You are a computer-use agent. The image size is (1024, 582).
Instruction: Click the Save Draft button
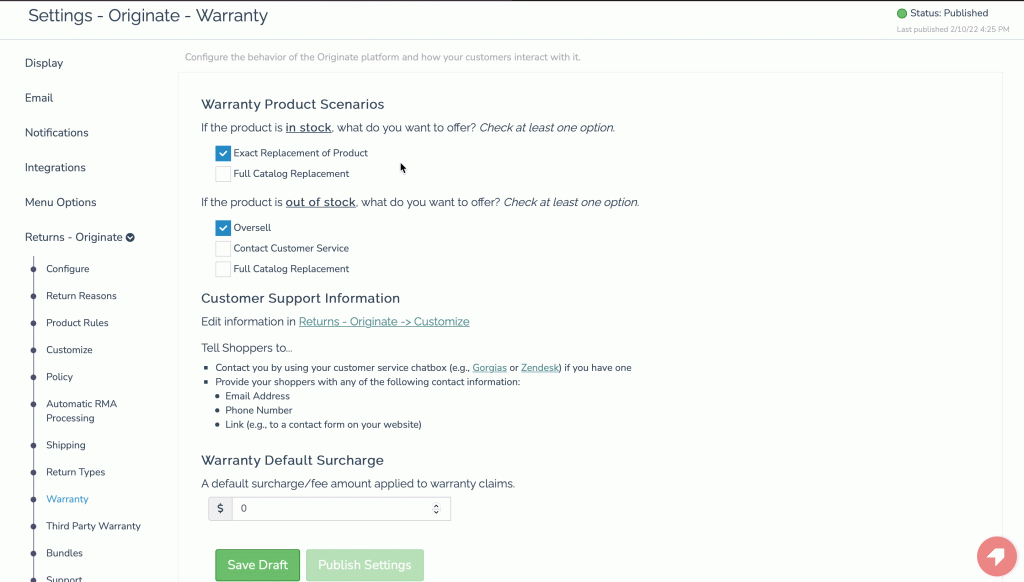point(257,565)
